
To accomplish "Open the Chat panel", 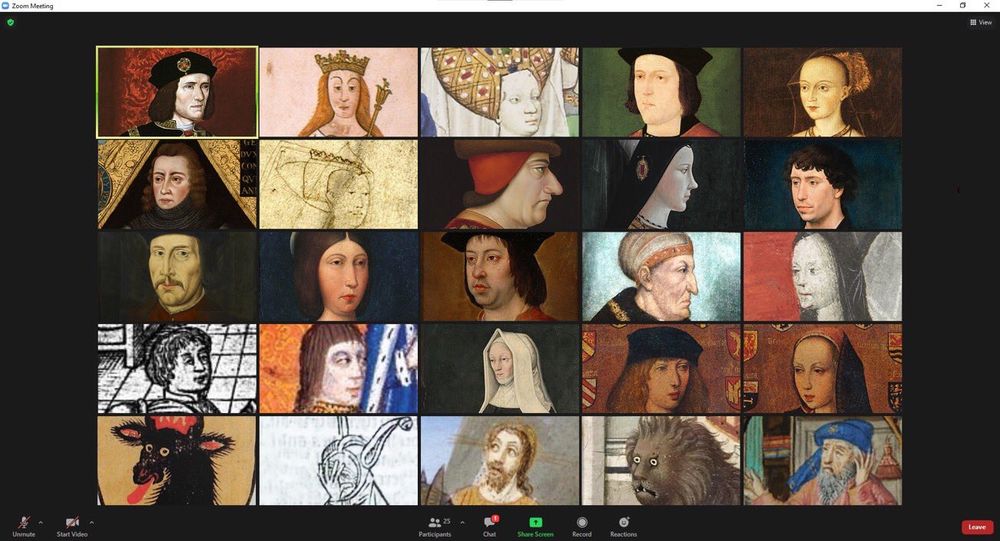I will pos(489,526).
